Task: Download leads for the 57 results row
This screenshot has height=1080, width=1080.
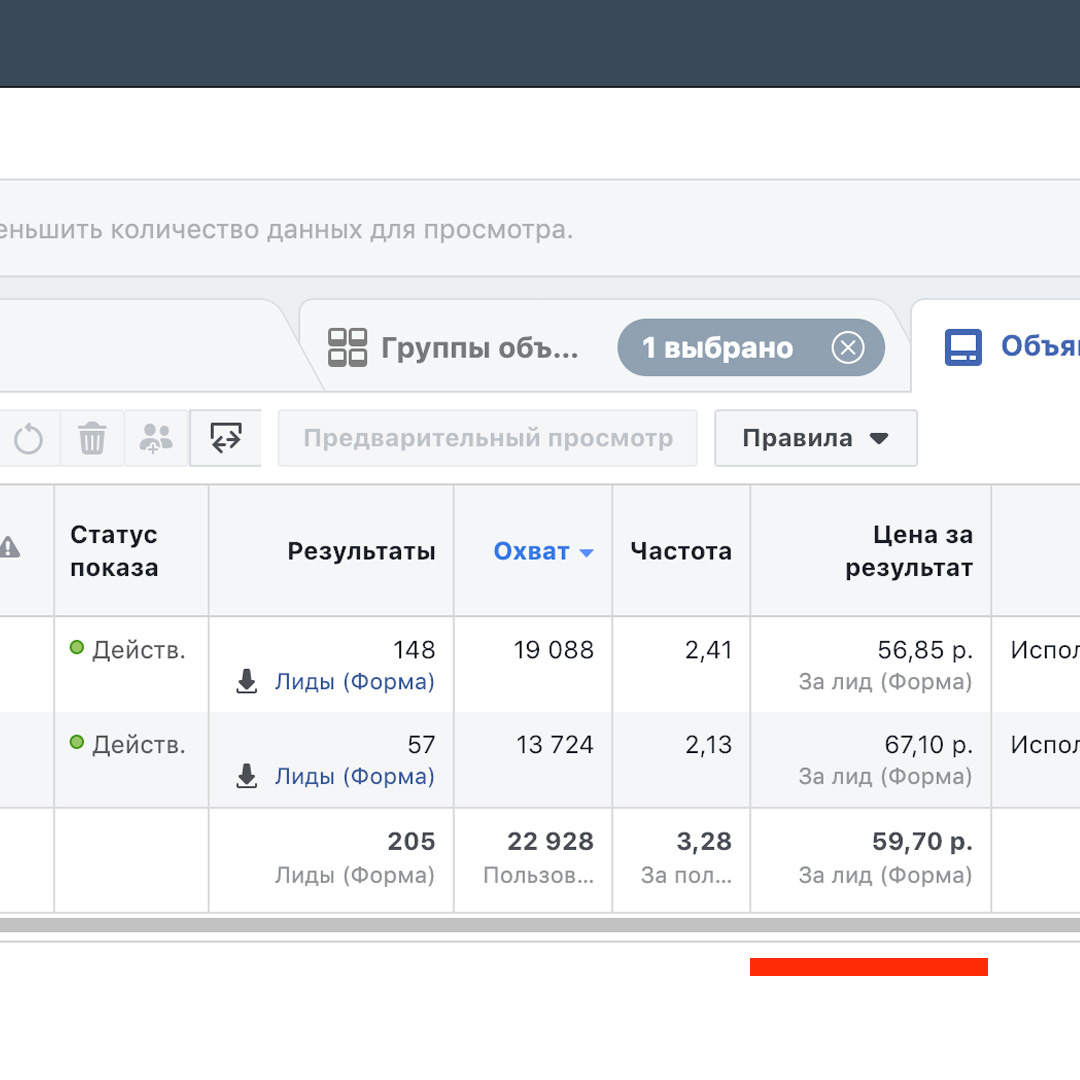Action: tap(247, 776)
